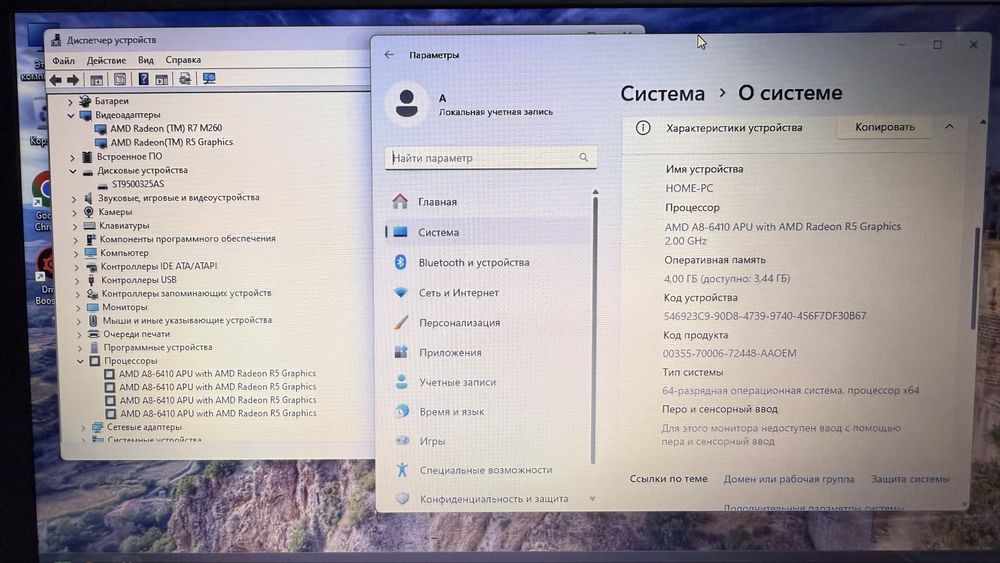Viewport: 1000px width, 563px height.
Task: Open the Действие menu in Device Manager
Action: click(x=106, y=60)
